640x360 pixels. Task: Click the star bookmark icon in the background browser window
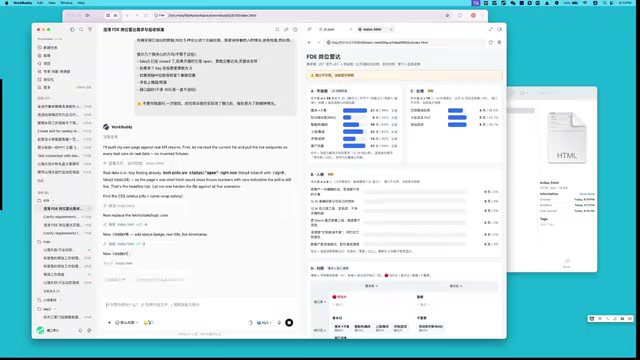pyautogui.click(x=447, y=16)
